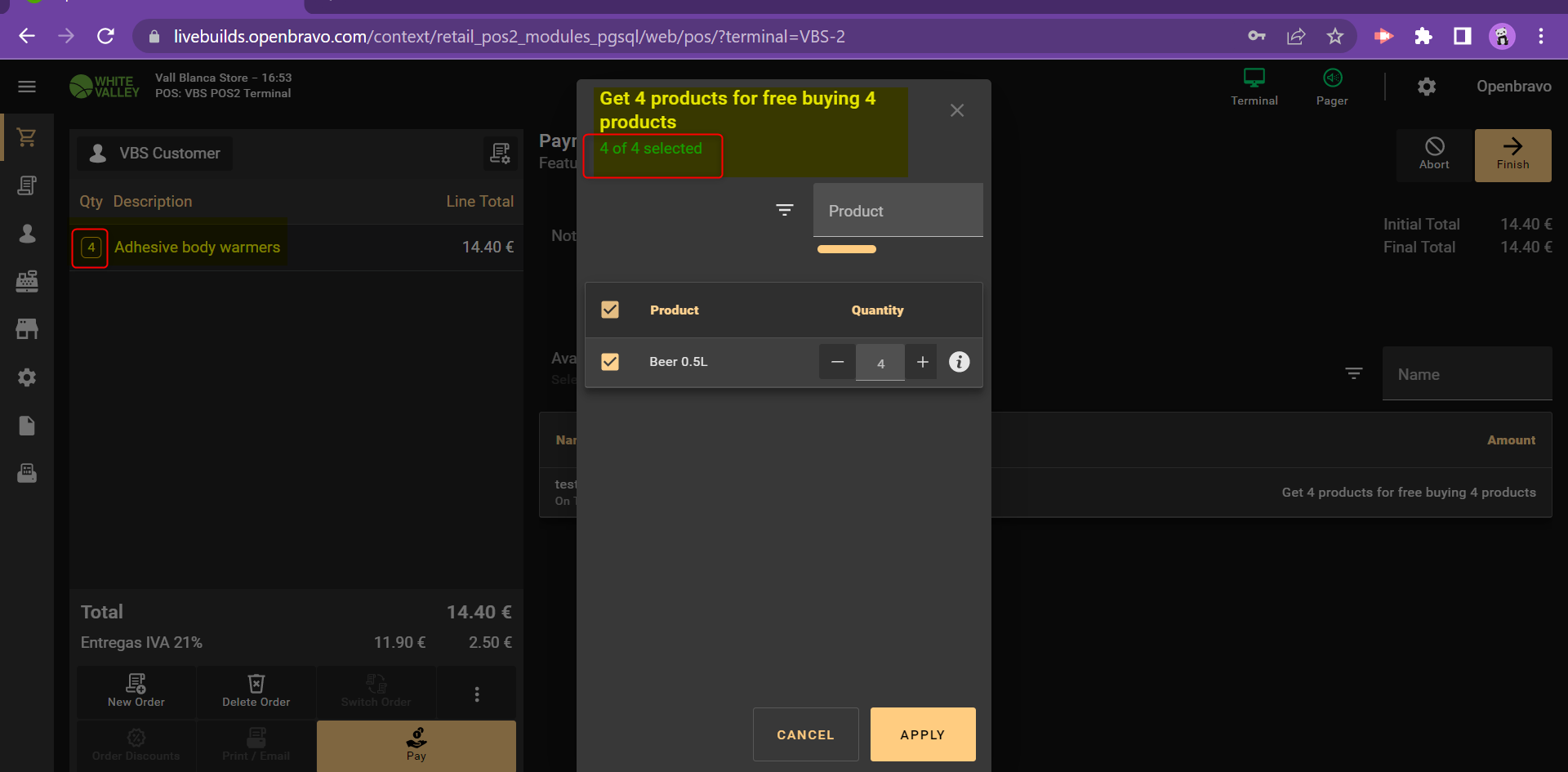Increase Beer 0.5L quantity
Viewport: 1568px width, 772px height.
[922, 362]
